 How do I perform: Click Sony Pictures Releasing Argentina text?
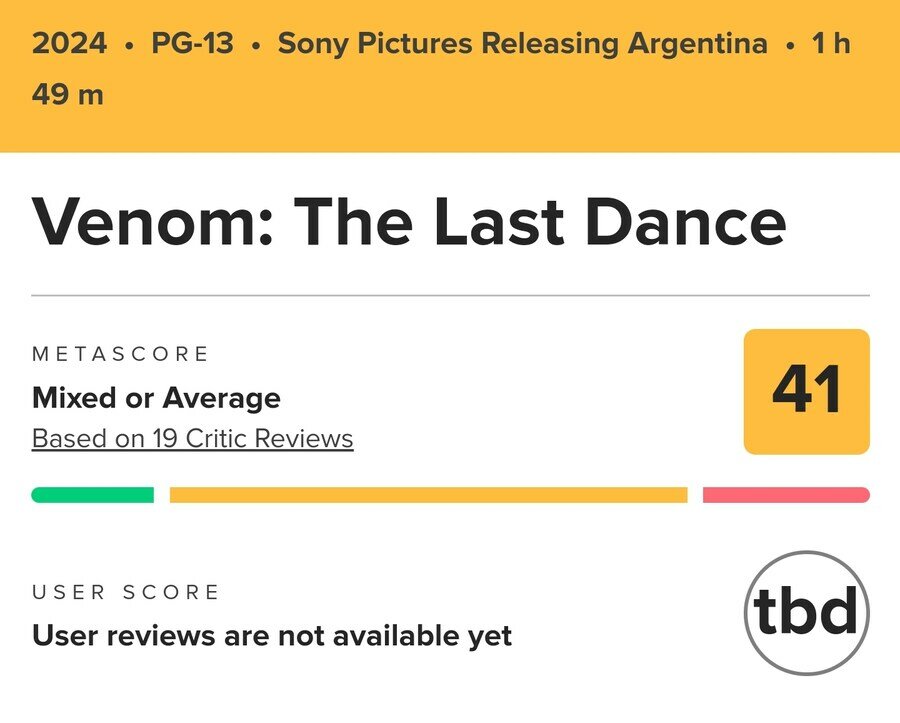522,44
